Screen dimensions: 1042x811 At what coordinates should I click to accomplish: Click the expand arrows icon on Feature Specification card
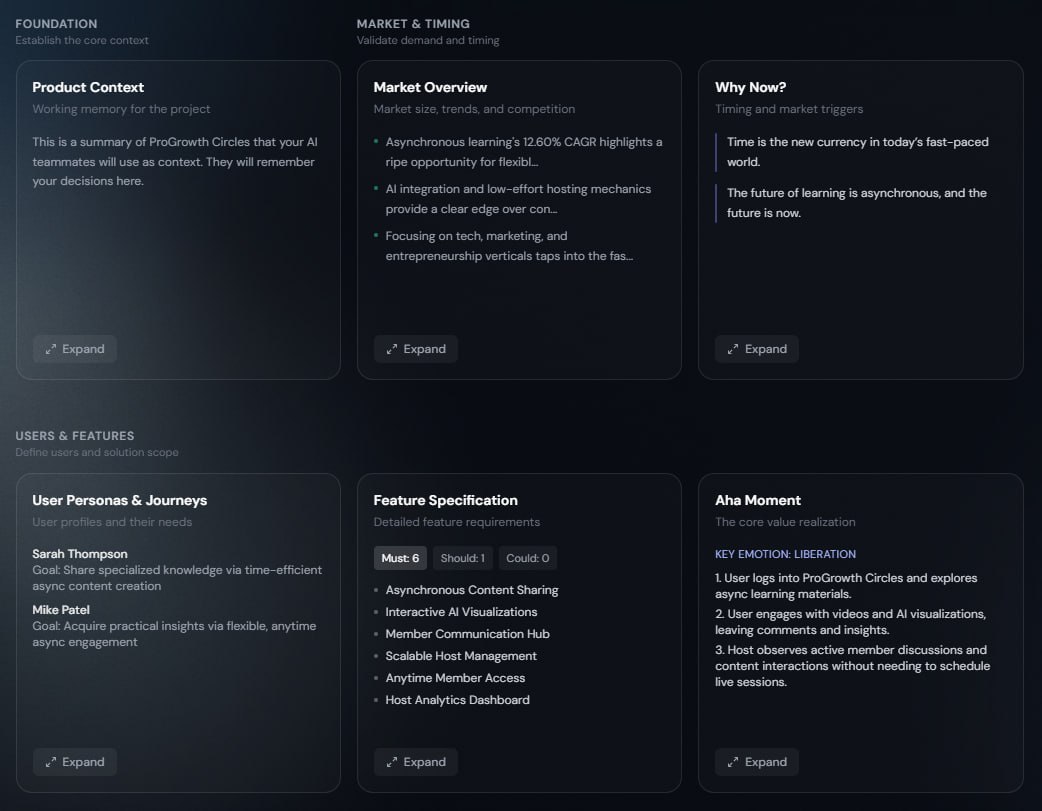tap(392, 761)
